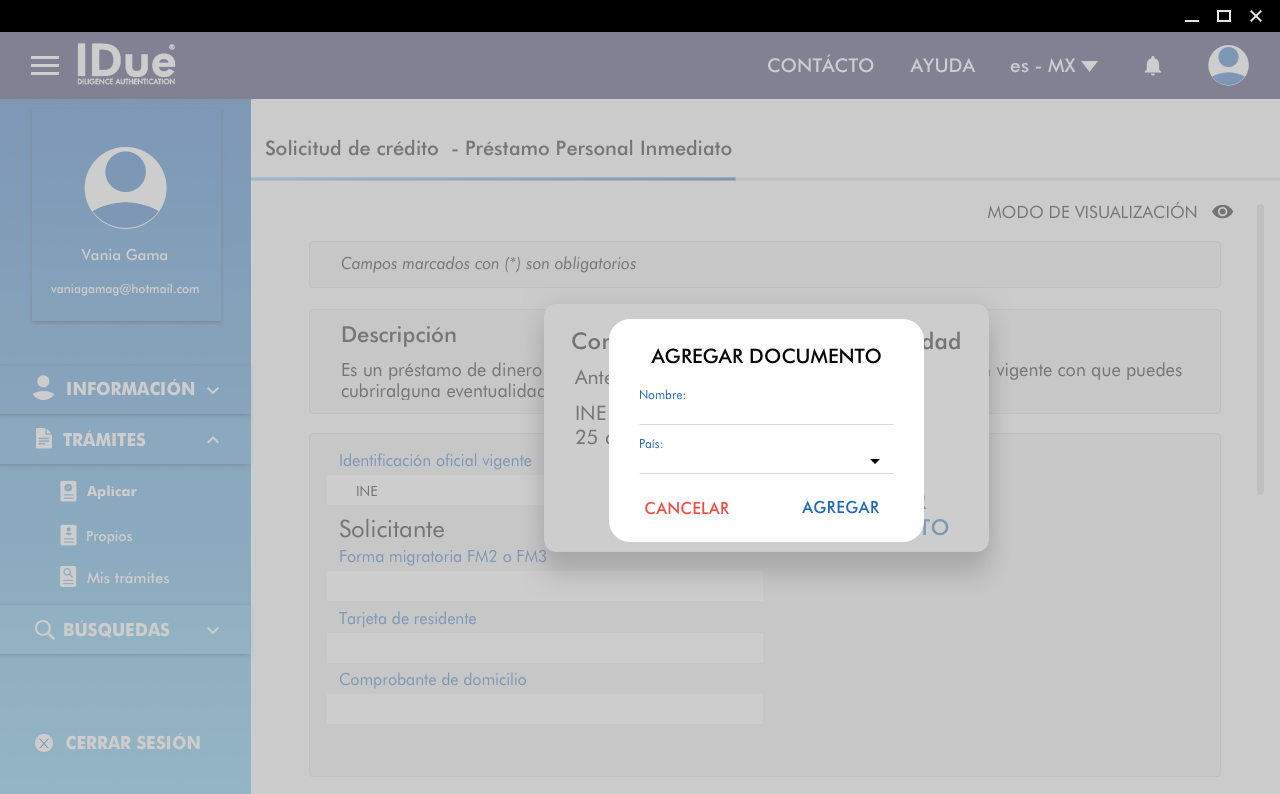Open the País dropdown
The height and width of the screenshot is (794, 1280).
(x=766, y=461)
